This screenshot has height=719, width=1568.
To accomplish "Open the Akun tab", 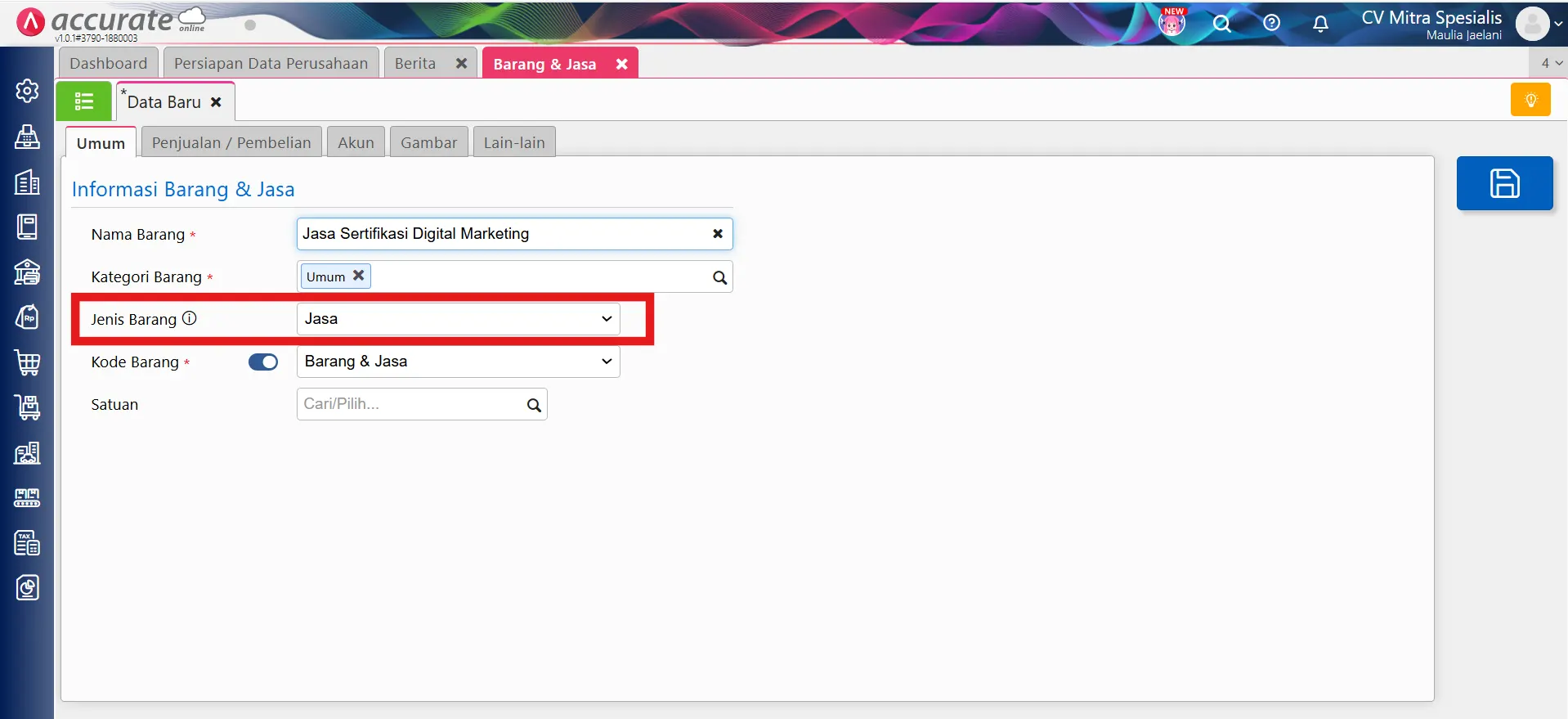I will click(x=356, y=143).
